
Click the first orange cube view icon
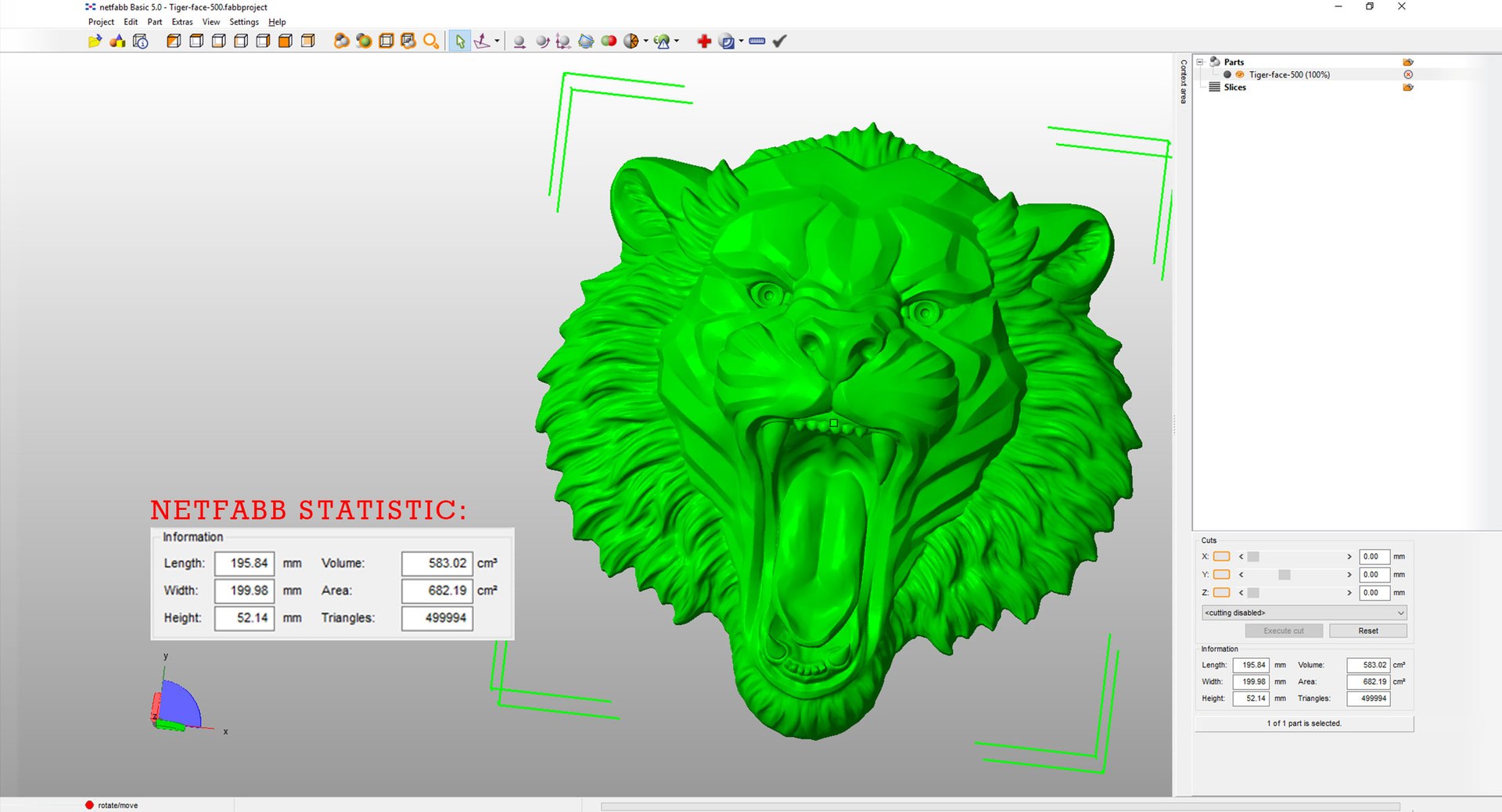tap(174, 41)
